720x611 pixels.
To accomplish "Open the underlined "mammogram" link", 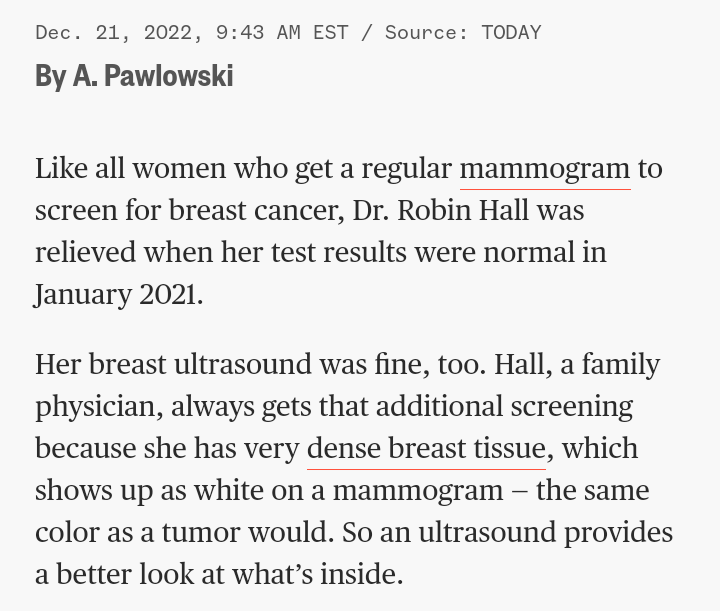I will click(544, 169).
